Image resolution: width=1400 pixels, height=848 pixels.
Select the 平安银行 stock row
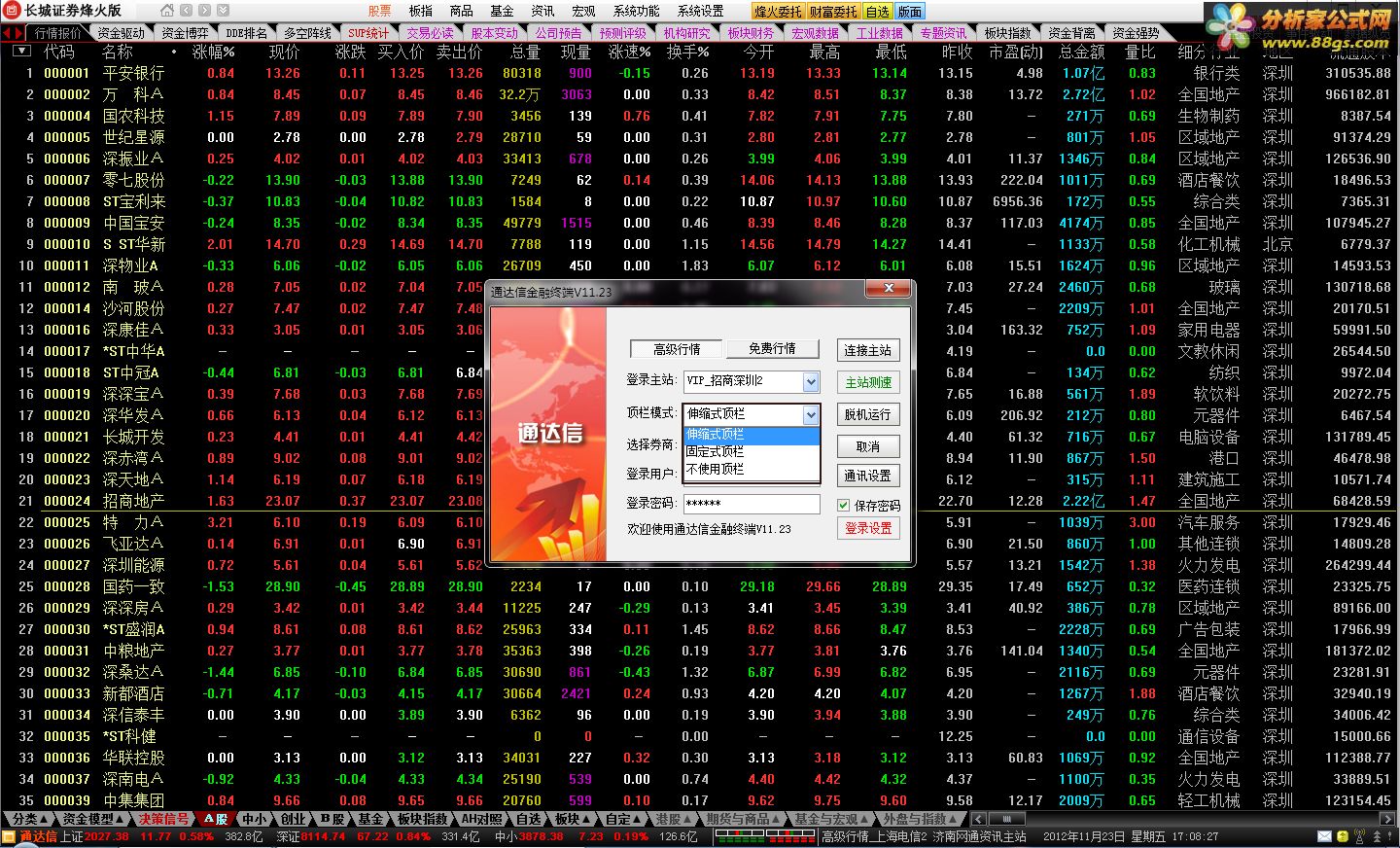(700, 73)
